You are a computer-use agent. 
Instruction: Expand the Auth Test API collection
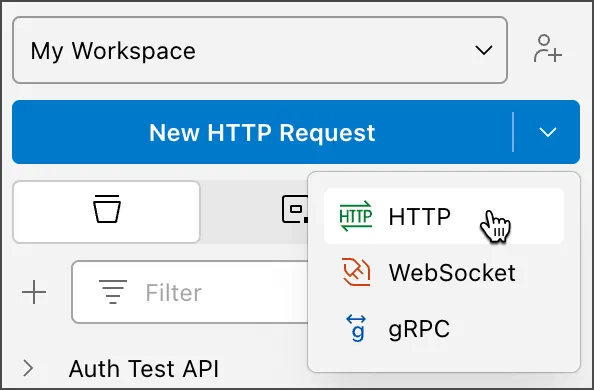(x=28, y=368)
